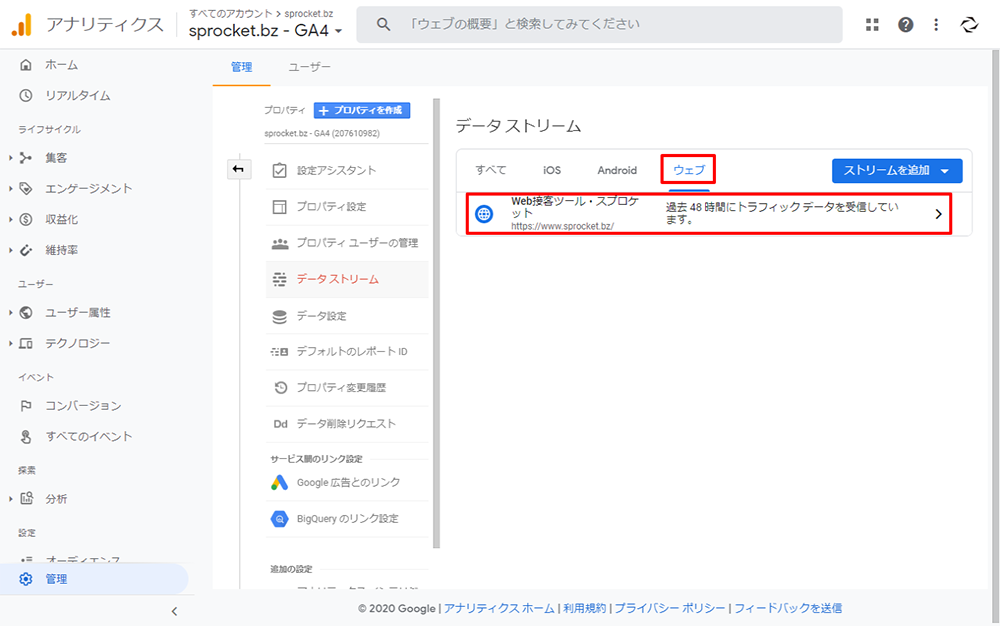The width and height of the screenshot is (1000, 626).
Task: Expand the テクノロジー section arrow
Action: click(10, 343)
